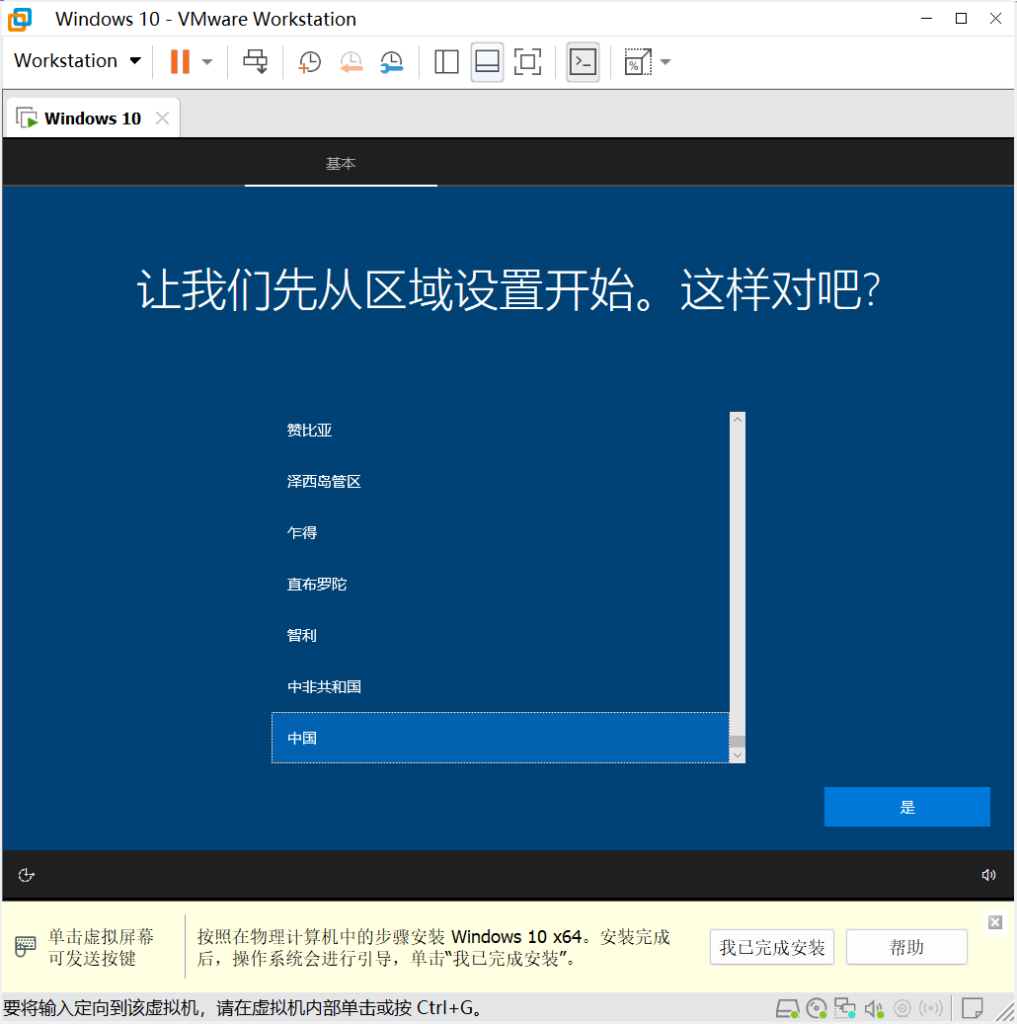
Task: Open 帮助 for the installation
Action: point(907,947)
